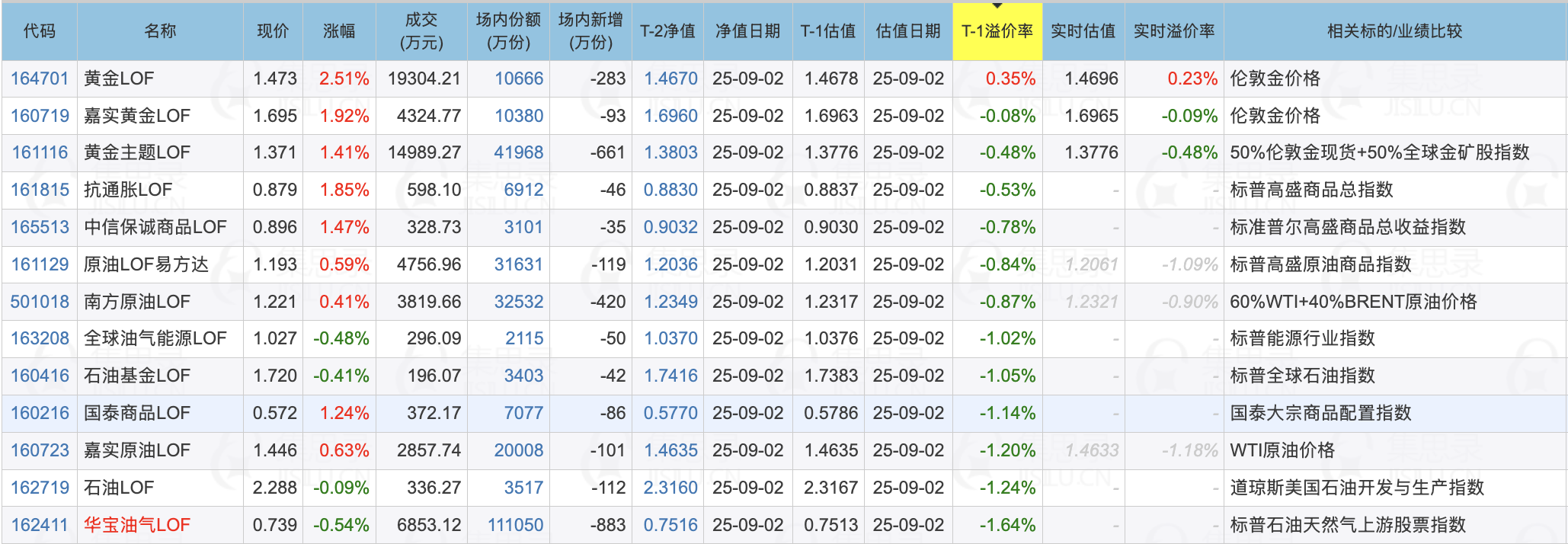Open T-2净值 value 1.4670 link
The width and height of the screenshot is (1568, 544).
pos(670,78)
